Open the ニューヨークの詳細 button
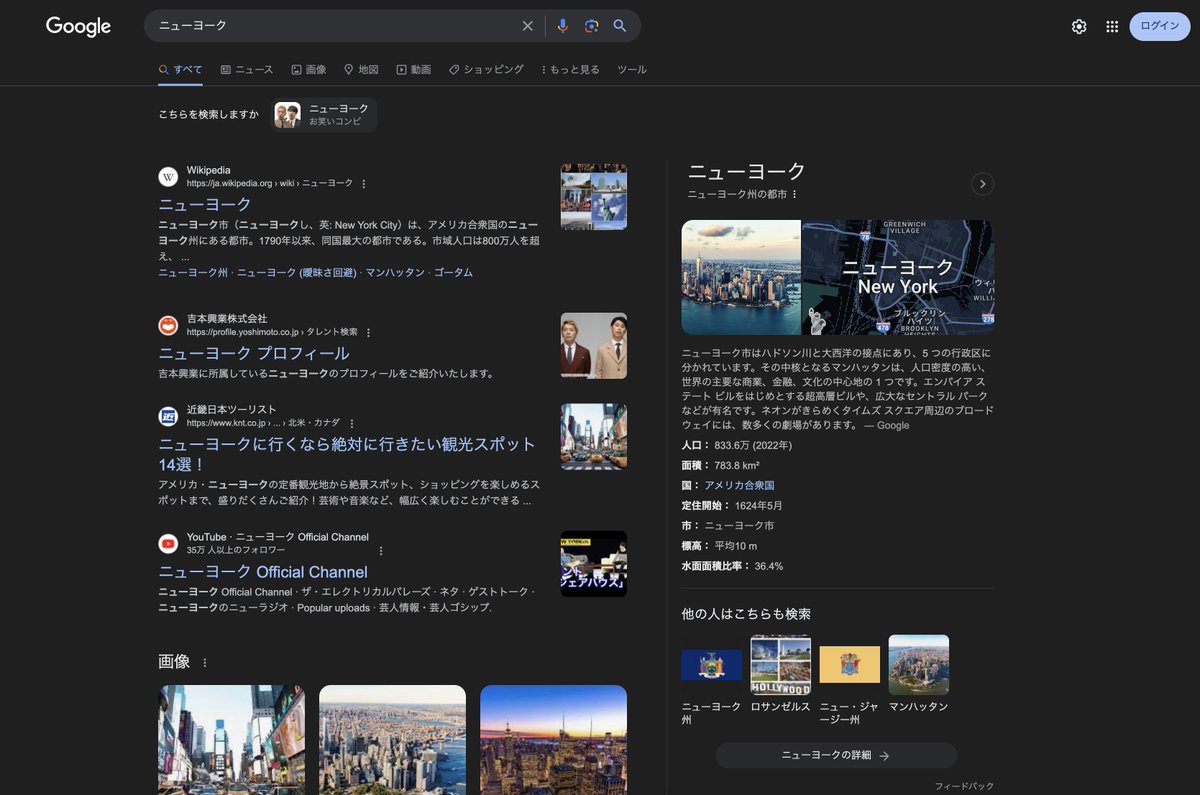 (835, 756)
